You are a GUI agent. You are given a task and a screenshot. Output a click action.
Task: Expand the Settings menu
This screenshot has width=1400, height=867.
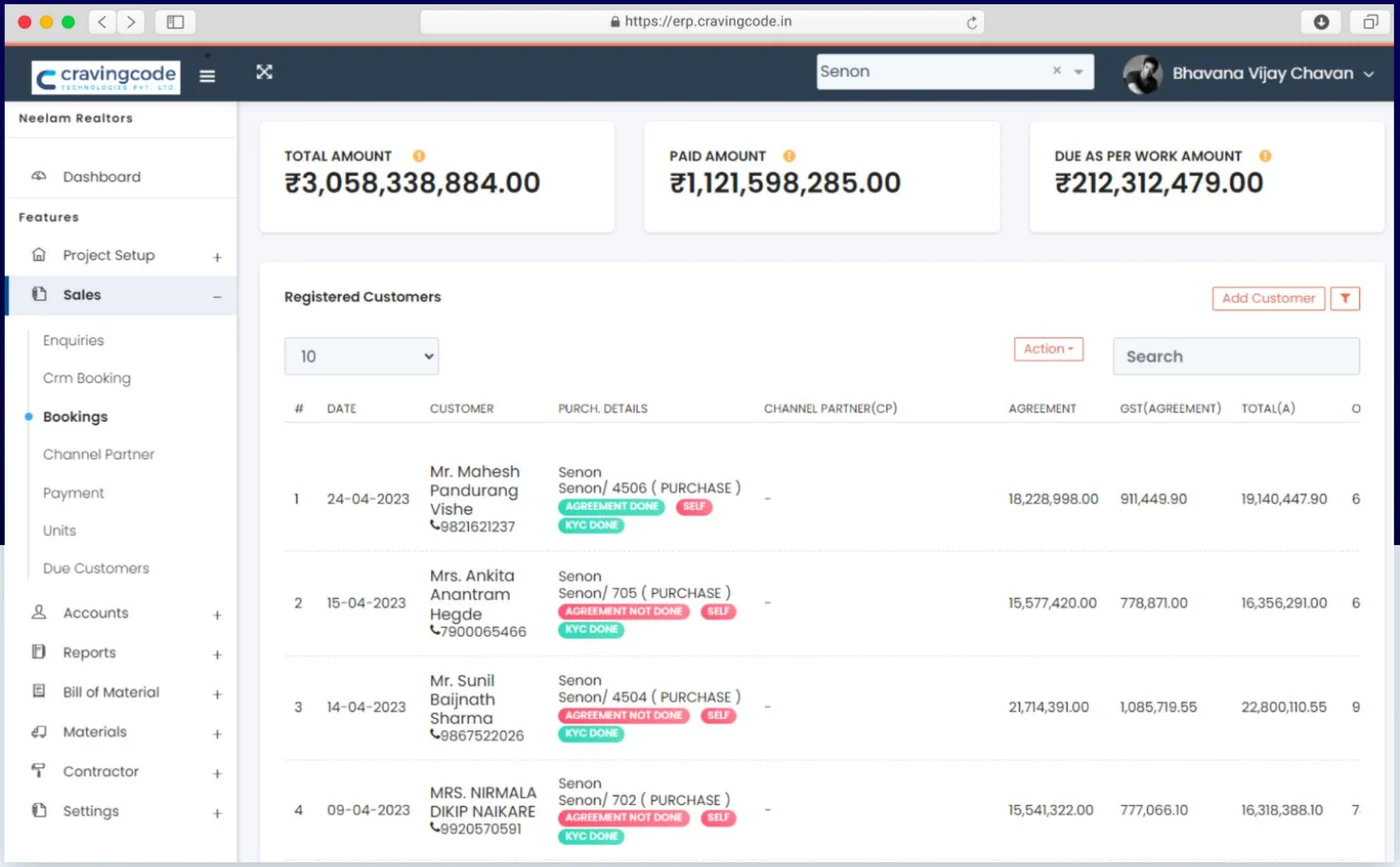217,813
